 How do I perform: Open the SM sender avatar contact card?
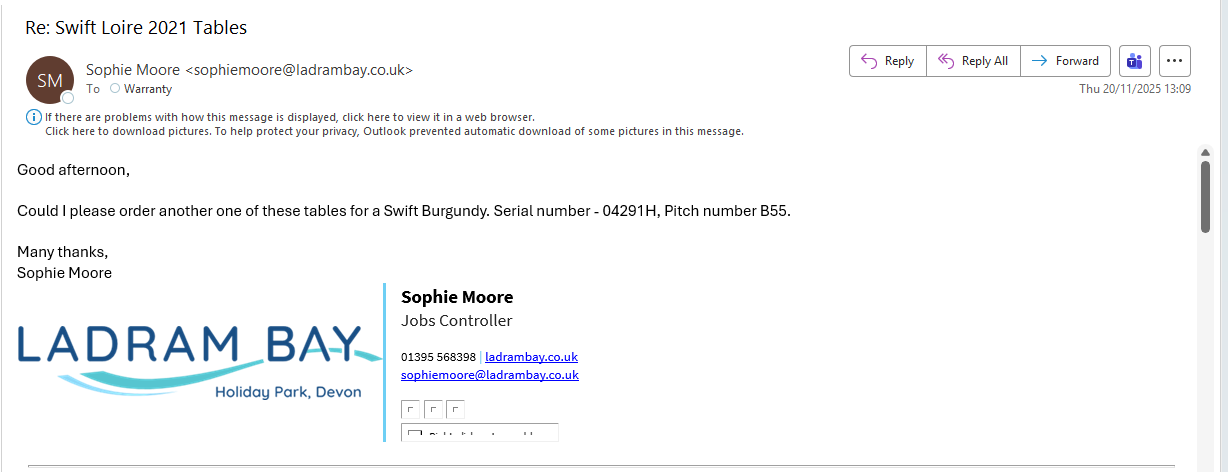point(50,80)
